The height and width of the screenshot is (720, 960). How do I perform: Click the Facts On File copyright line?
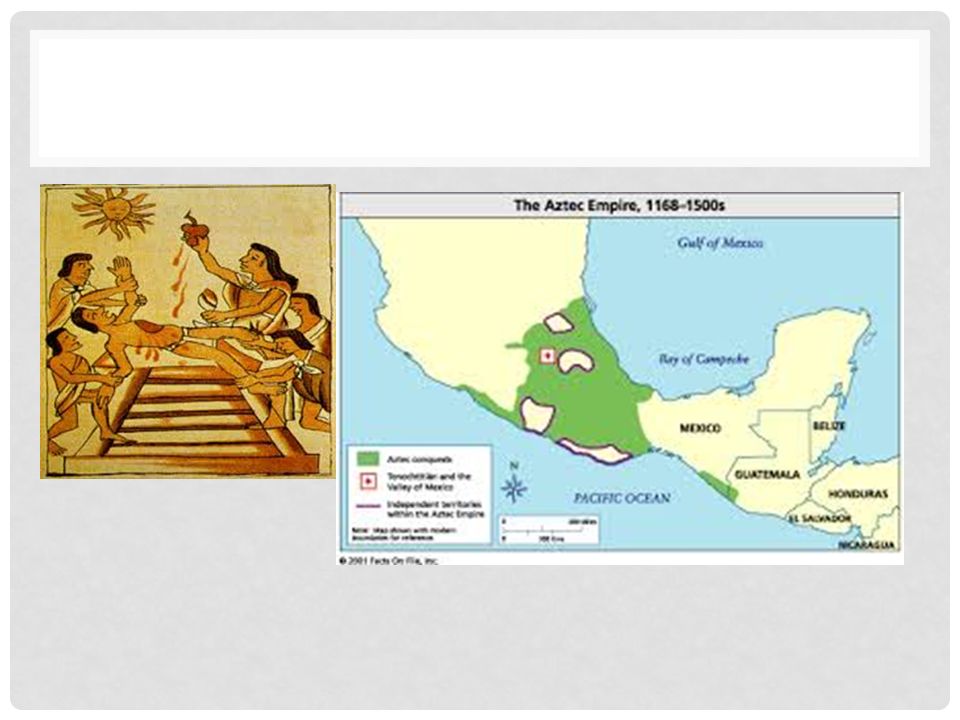tap(388, 561)
